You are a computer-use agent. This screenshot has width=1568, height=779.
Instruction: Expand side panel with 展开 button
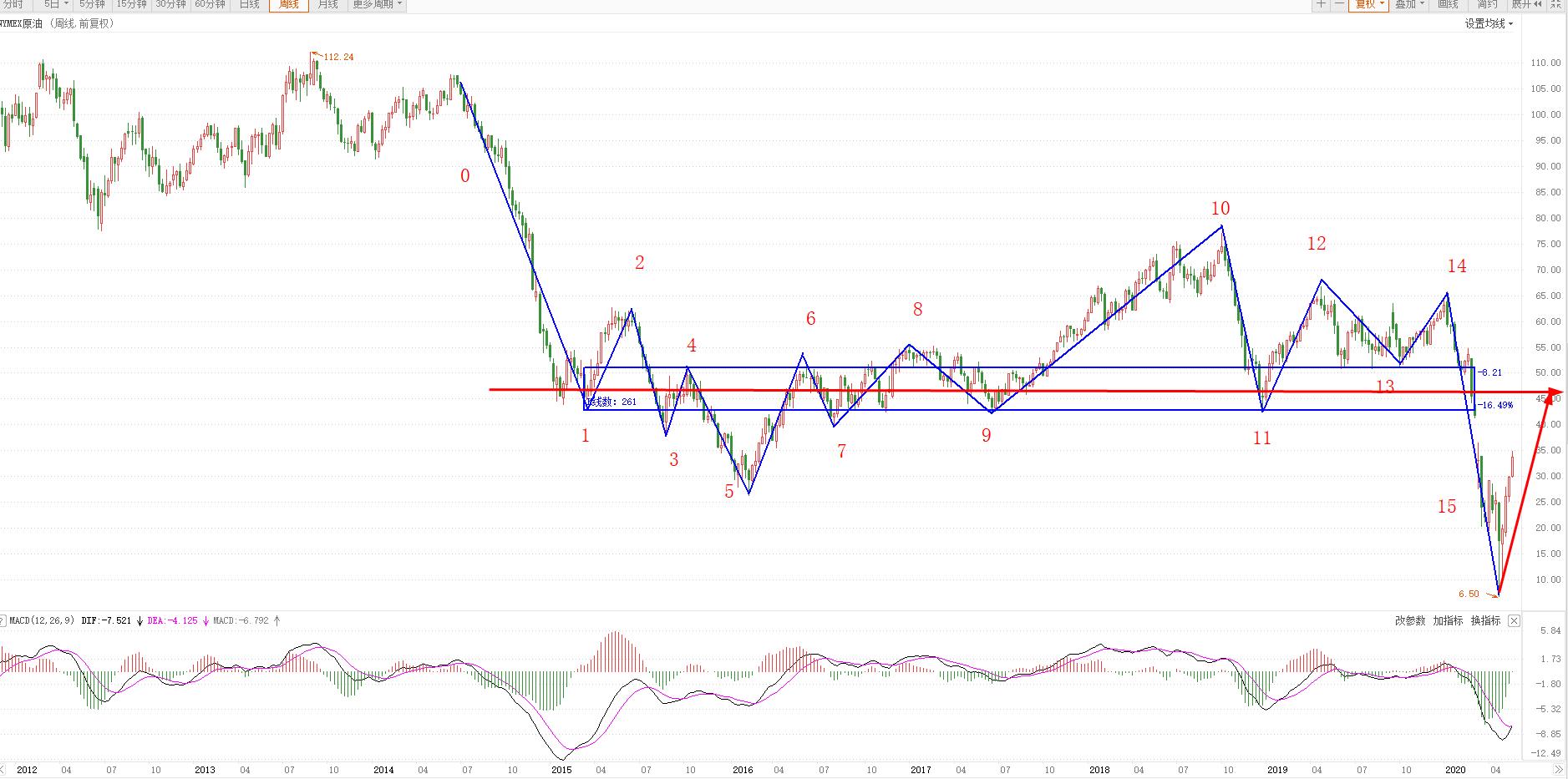[x=1526, y=4]
